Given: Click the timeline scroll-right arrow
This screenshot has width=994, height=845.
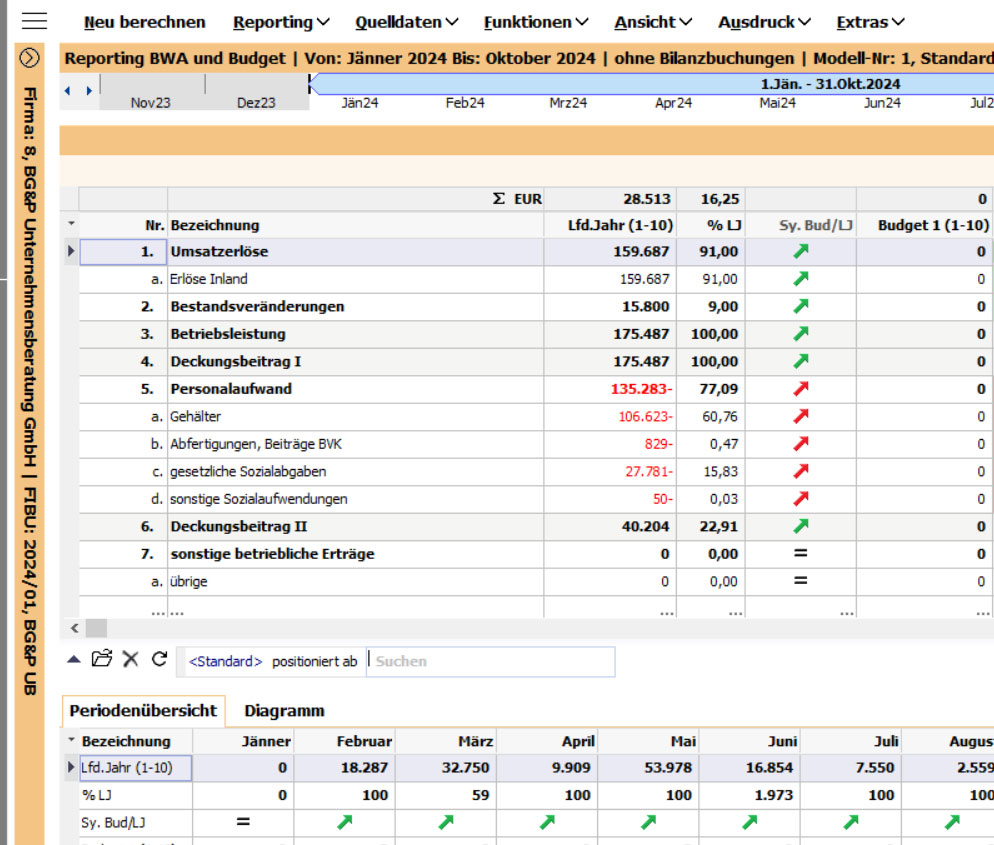Looking at the screenshot, I should (88, 91).
